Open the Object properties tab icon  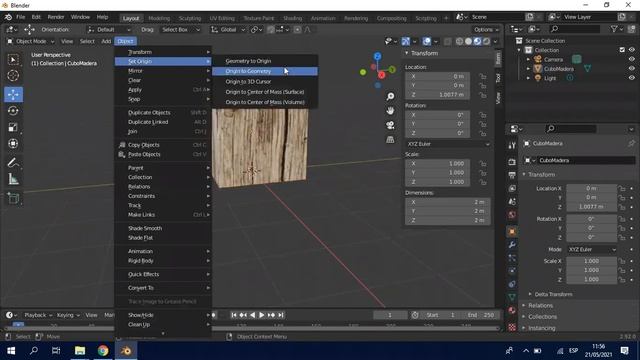coord(512,231)
